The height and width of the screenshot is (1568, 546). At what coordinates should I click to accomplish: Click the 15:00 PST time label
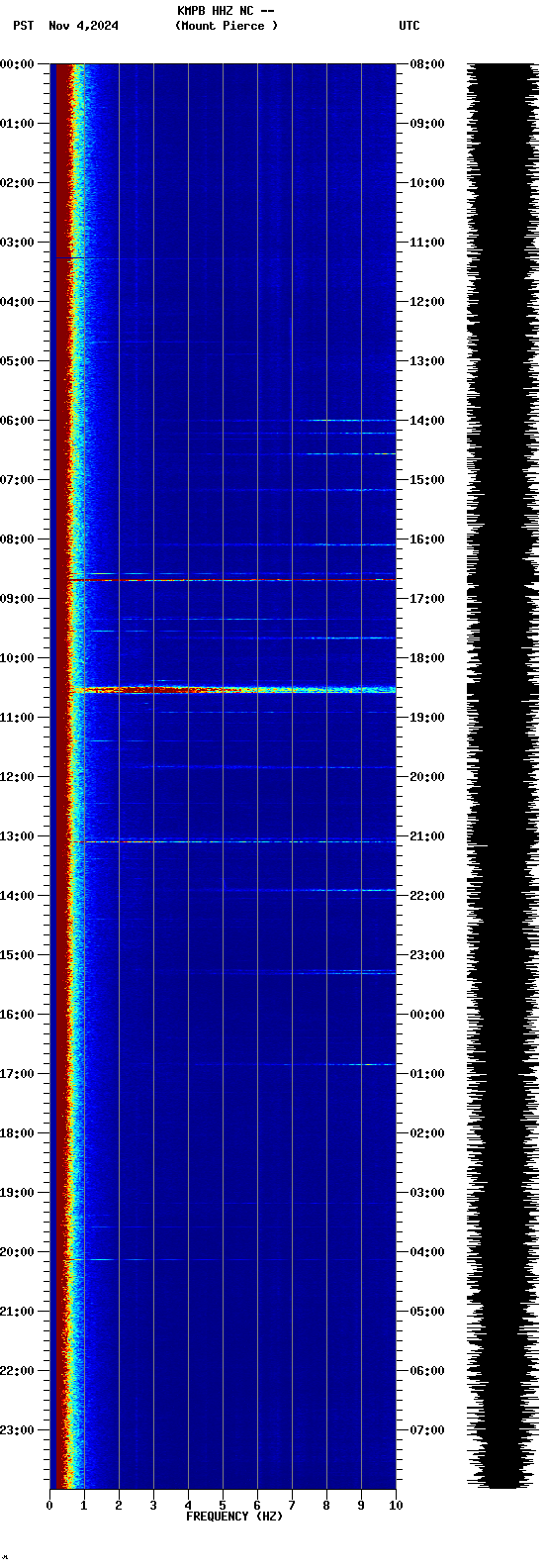[17, 955]
